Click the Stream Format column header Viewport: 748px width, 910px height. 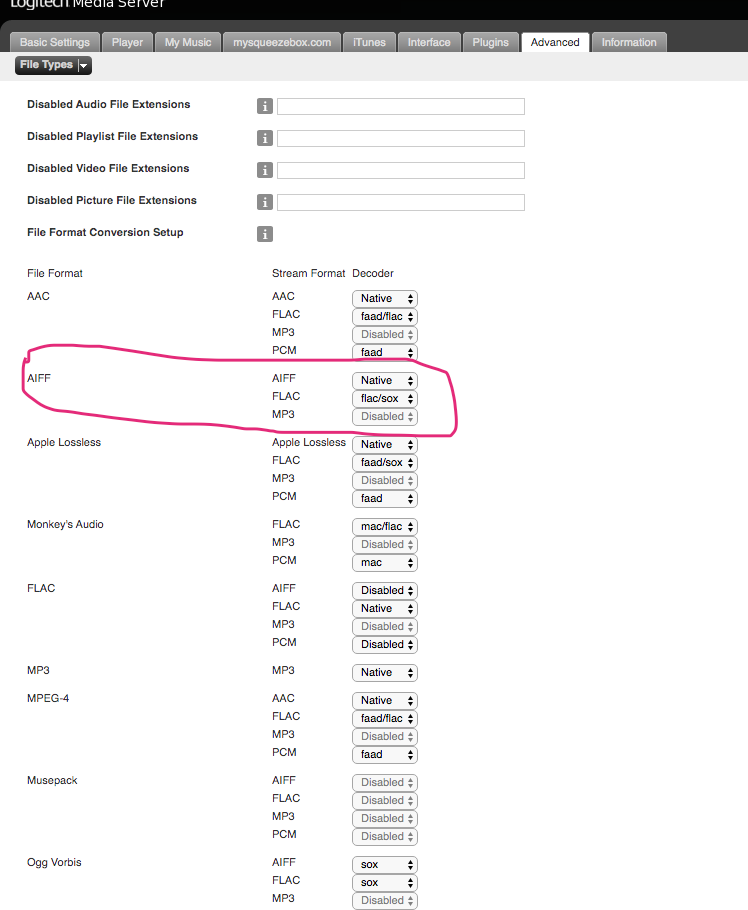point(308,273)
